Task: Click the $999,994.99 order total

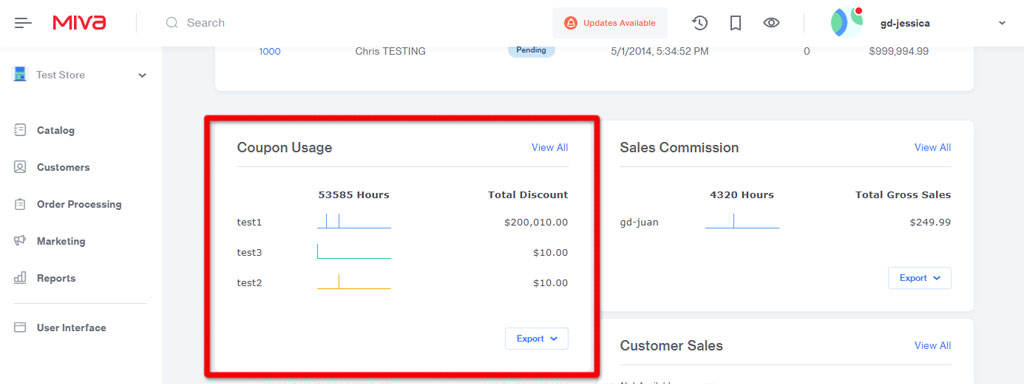Action: click(899, 52)
